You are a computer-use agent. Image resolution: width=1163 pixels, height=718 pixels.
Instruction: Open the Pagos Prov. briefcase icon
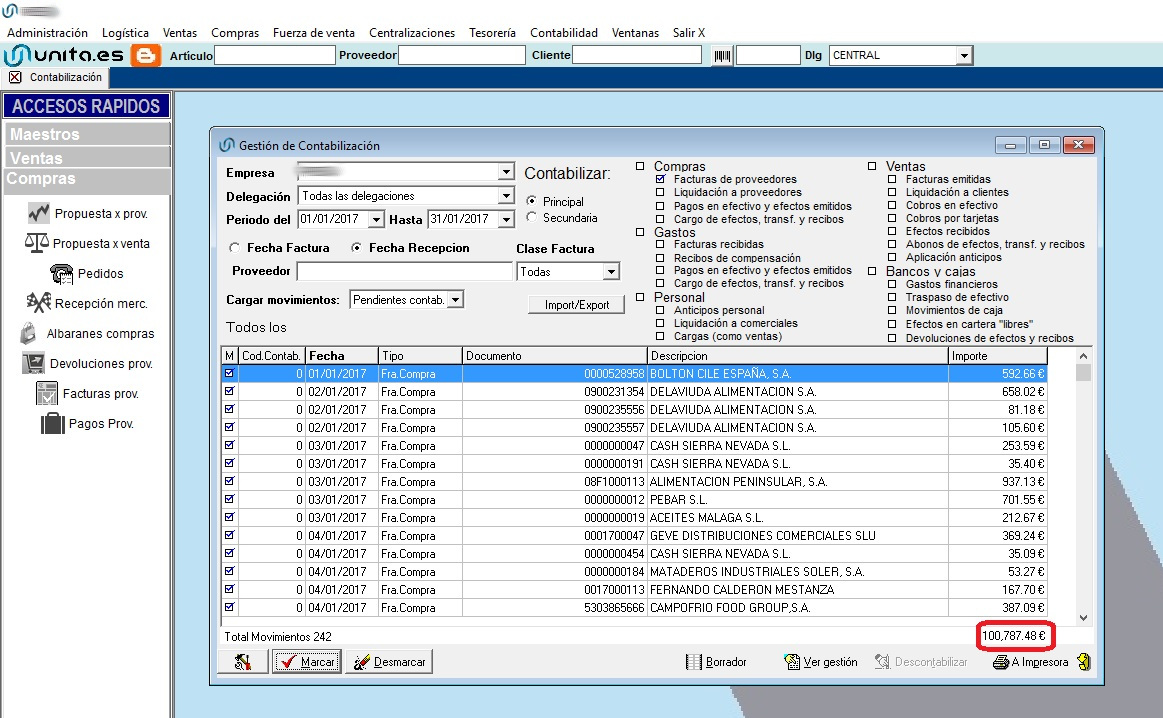(53, 424)
